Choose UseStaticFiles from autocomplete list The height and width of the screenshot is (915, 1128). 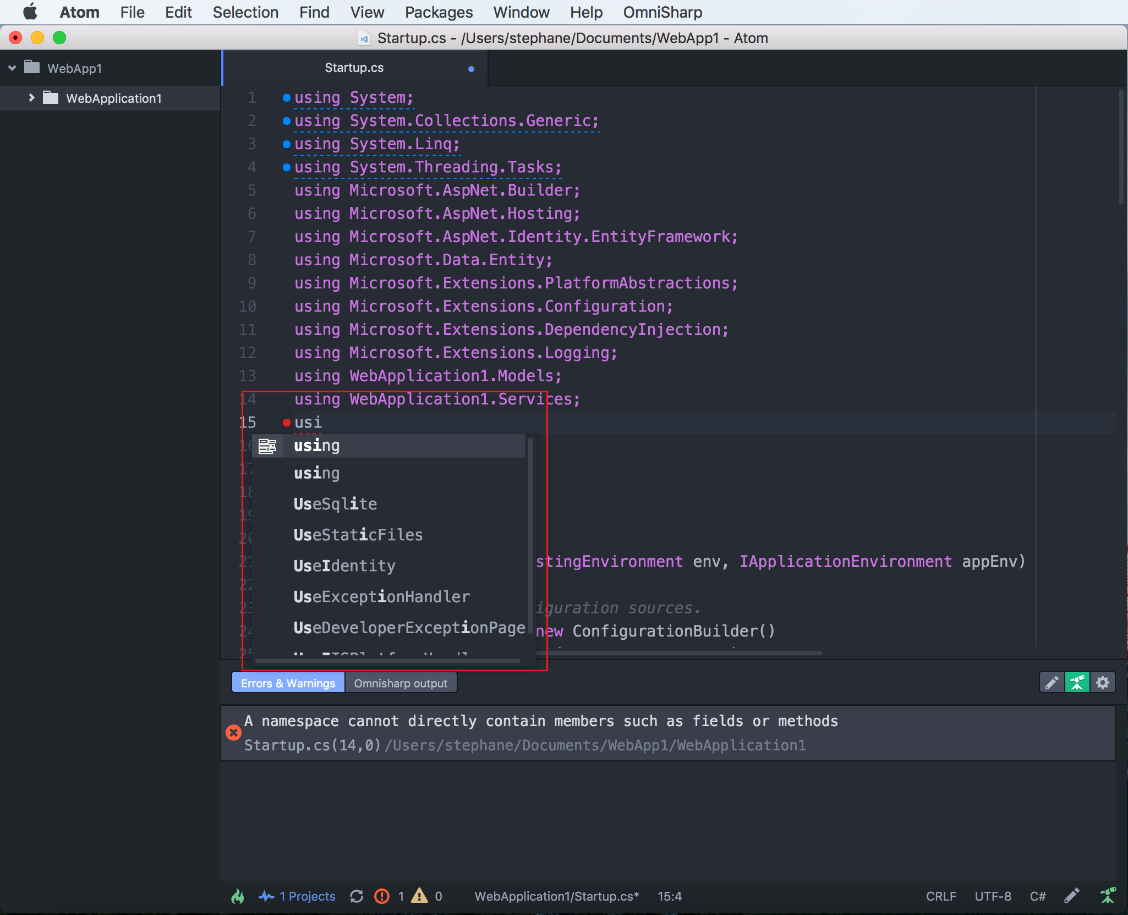click(388, 535)
